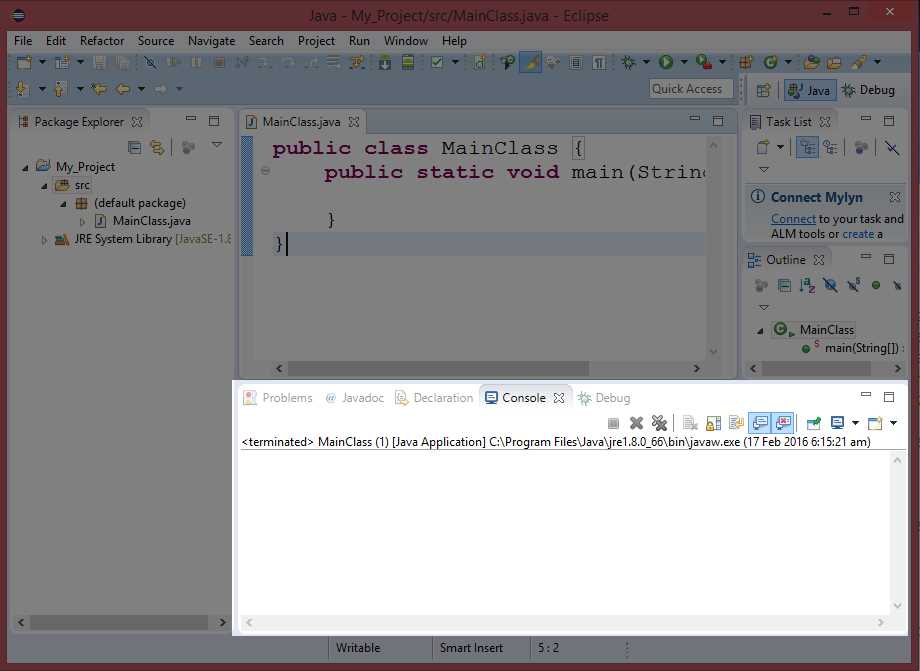Click Remove Launch in Console toolbar
Viewport: 920px width, 671px height.
coord(636,422)
